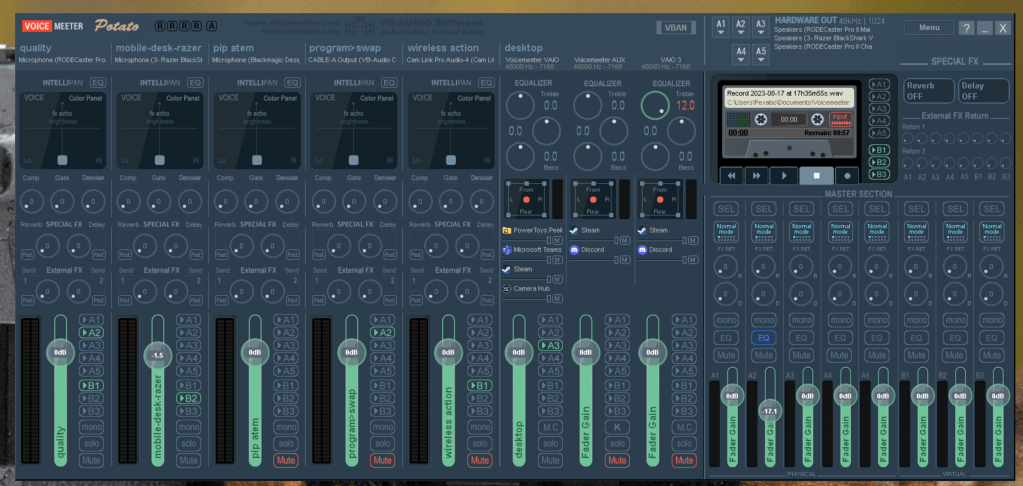The width and height of the screenshot is (1023, 486).
Task: Select the A1 bus SEL button
Action: point(726,209)
